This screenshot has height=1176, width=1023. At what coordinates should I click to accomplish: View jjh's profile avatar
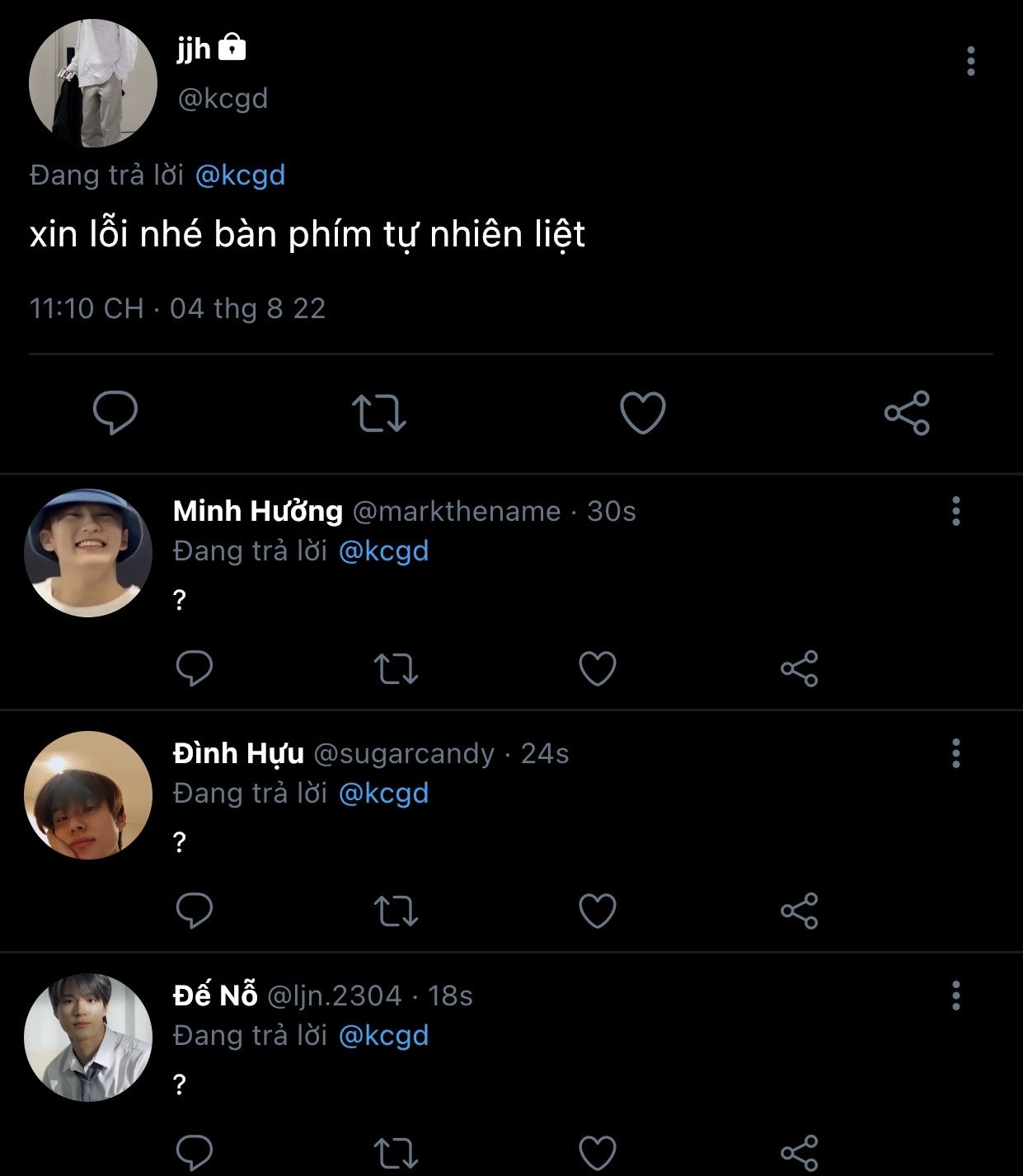pos(92,83)
